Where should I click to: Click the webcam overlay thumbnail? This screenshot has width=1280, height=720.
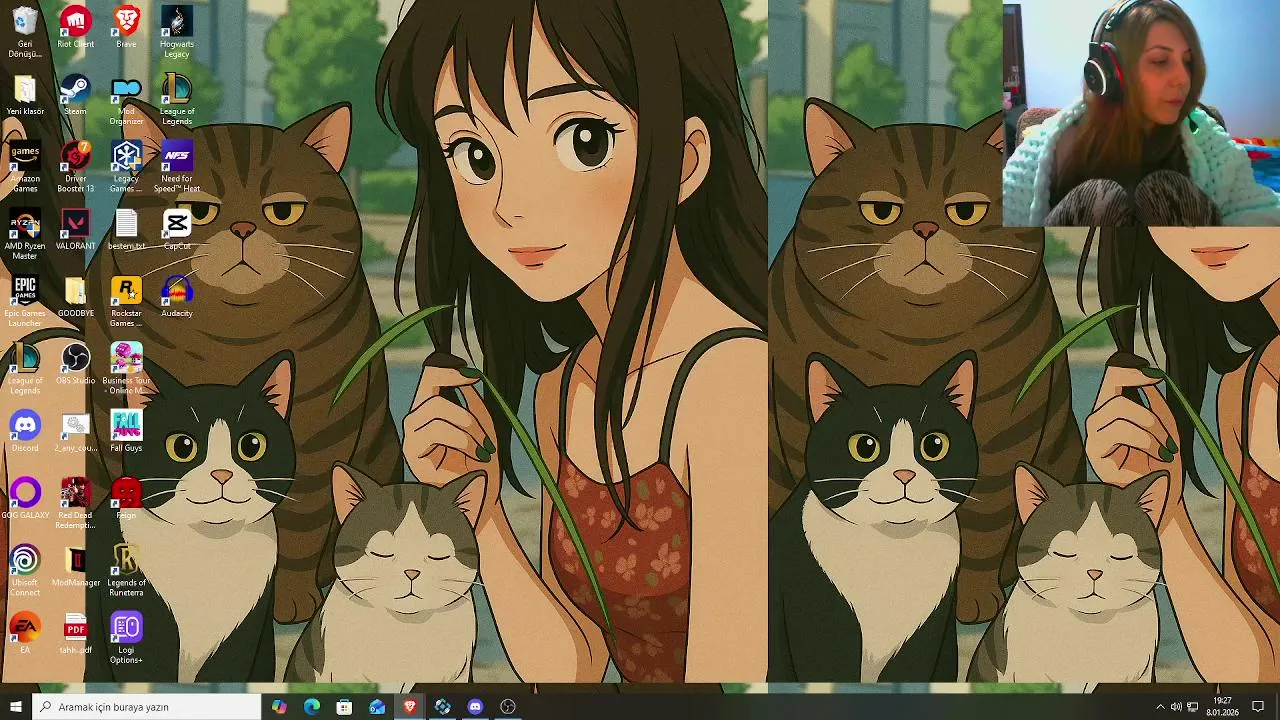[1141, 113]
